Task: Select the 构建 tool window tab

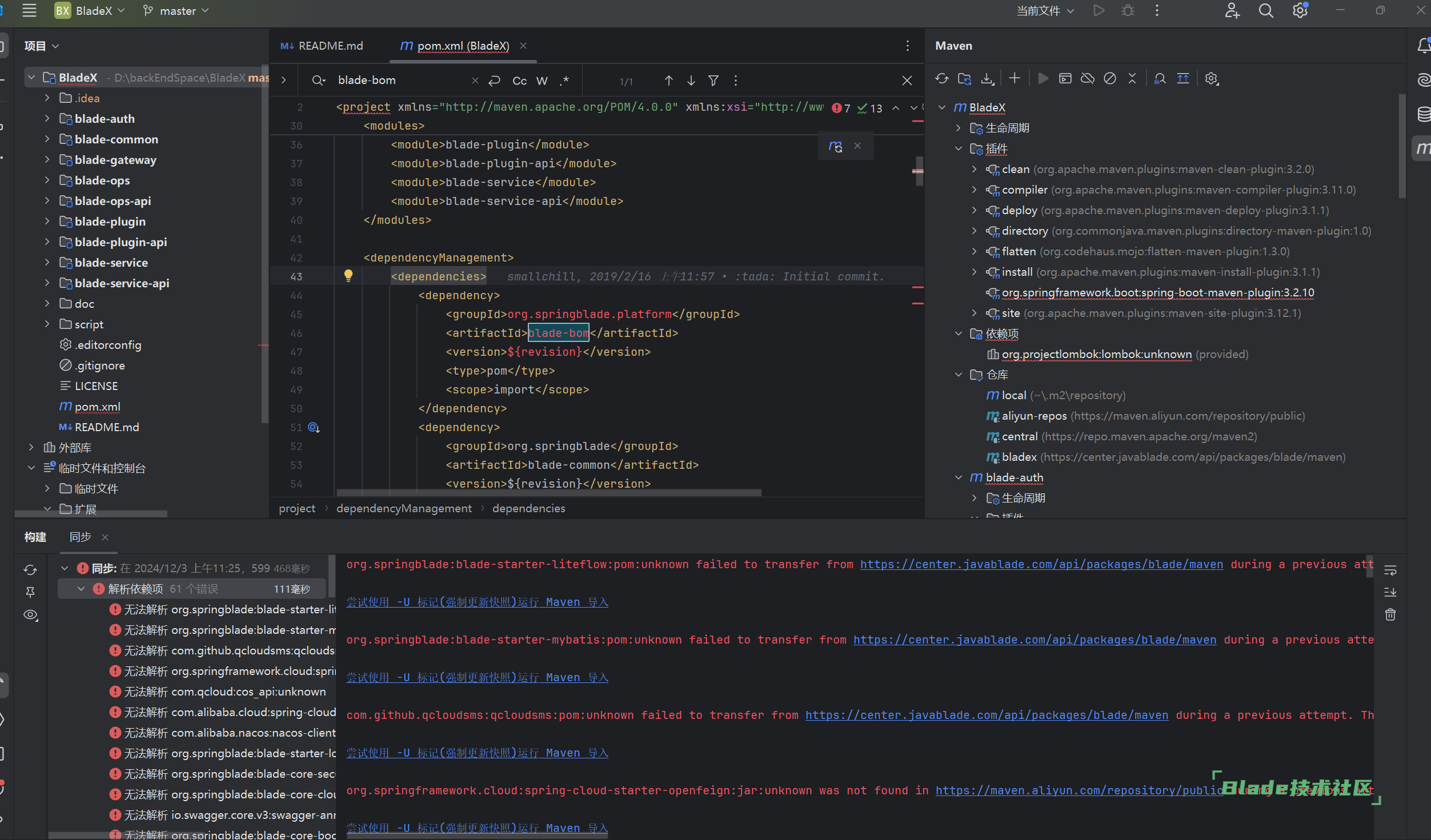Action: (35, 537)
